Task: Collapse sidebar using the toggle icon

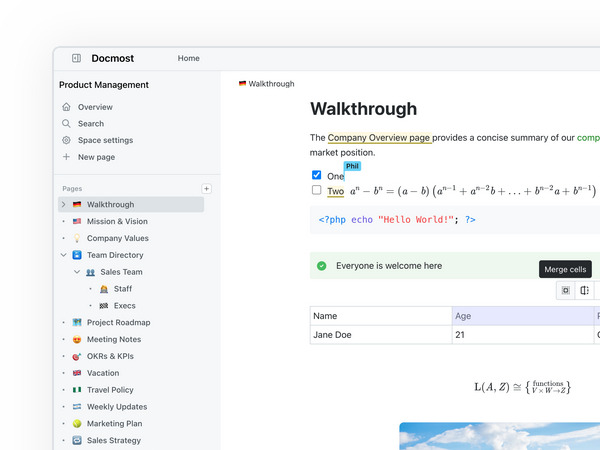Action: tap(76, 58)
